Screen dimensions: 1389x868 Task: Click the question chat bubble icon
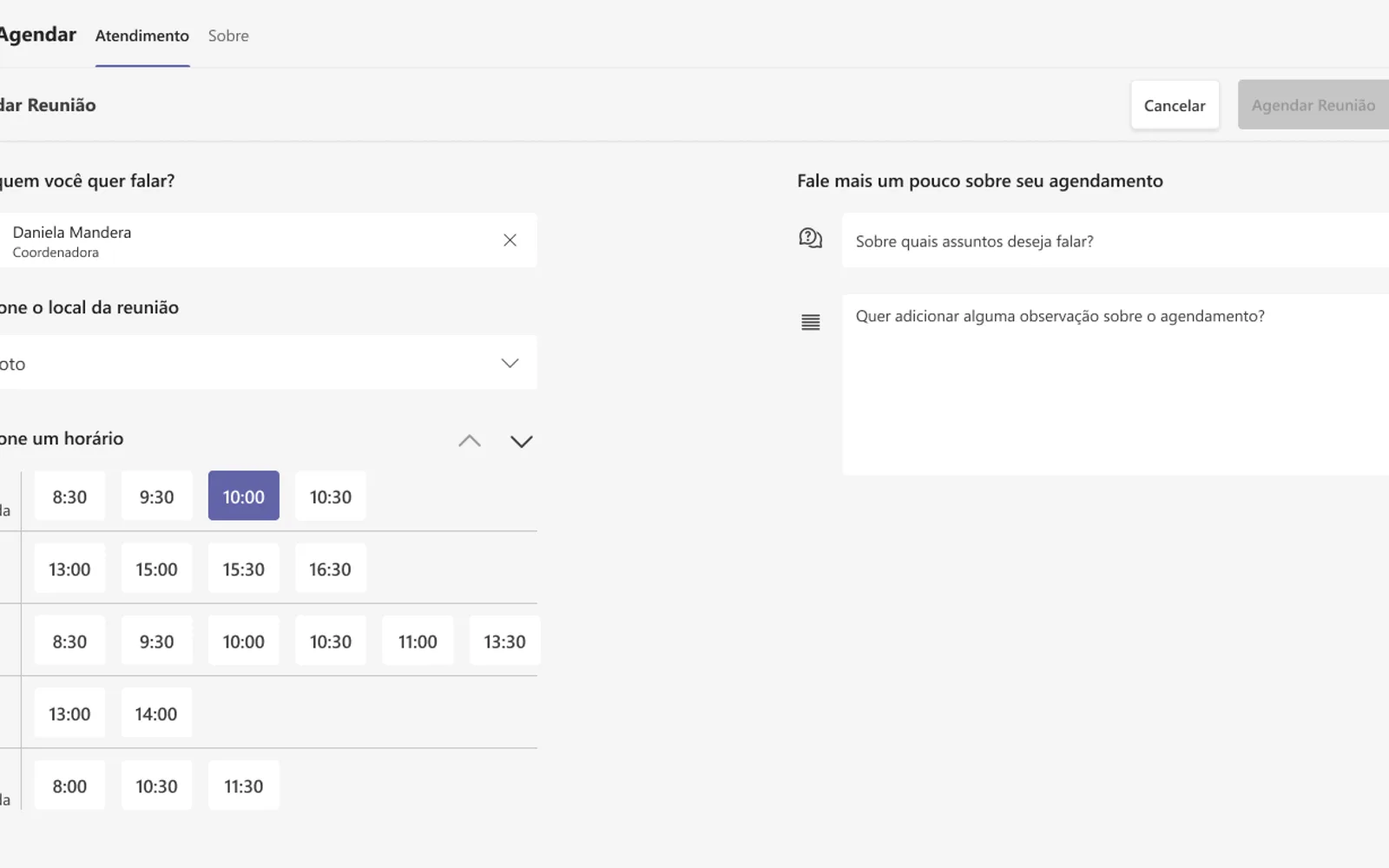coord(810,238)
